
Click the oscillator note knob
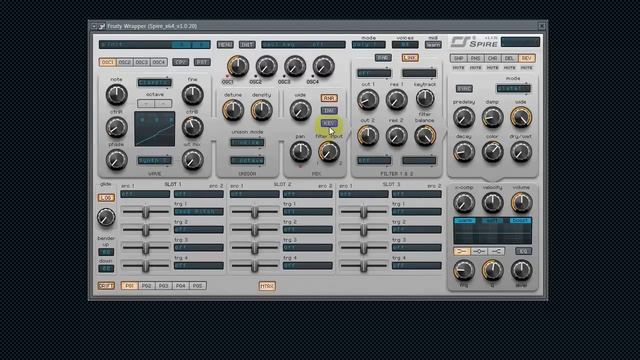tap(116, 95)
